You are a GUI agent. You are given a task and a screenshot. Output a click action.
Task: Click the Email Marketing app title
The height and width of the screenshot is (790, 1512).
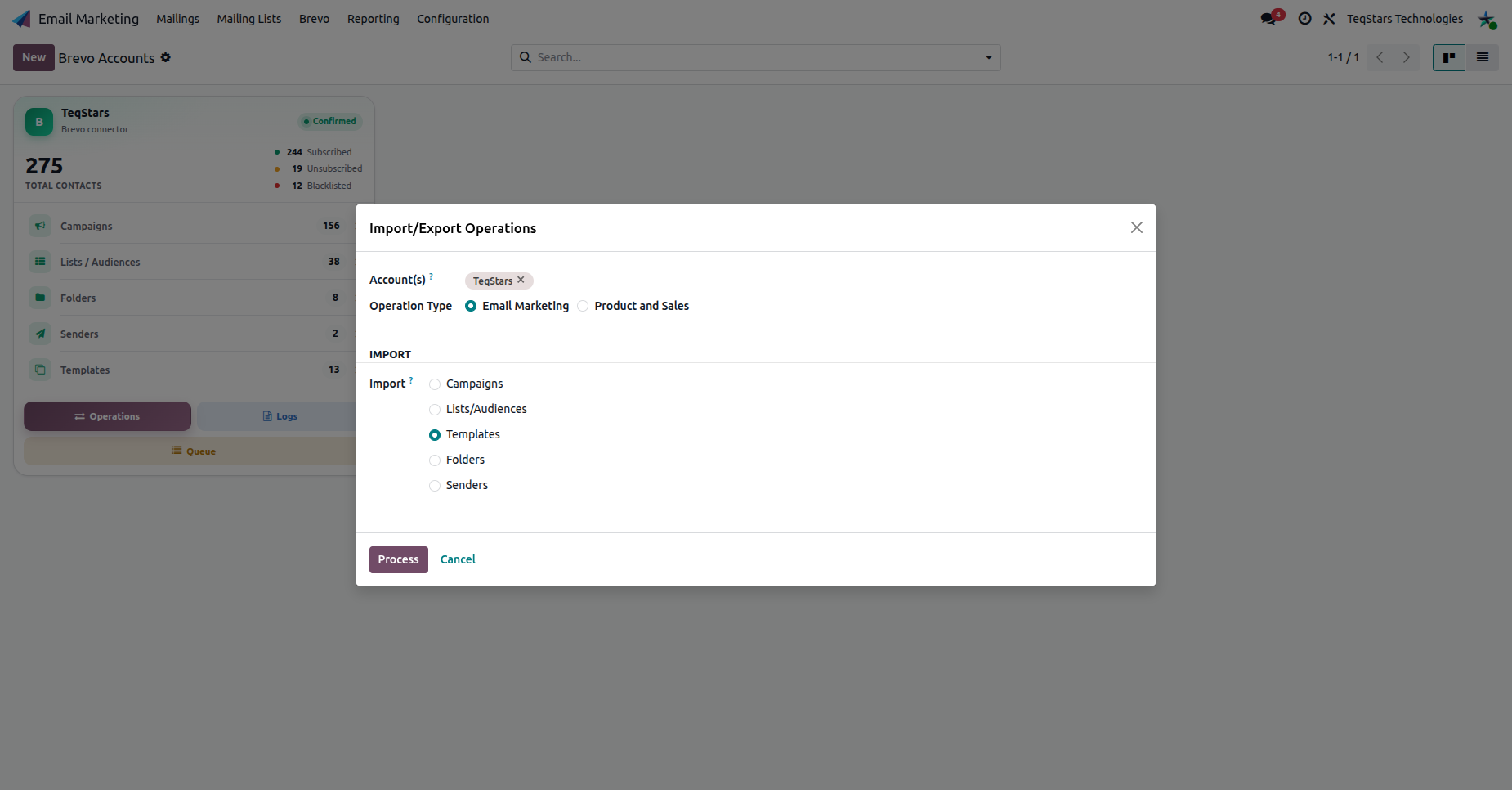click(x=88, y=19)
